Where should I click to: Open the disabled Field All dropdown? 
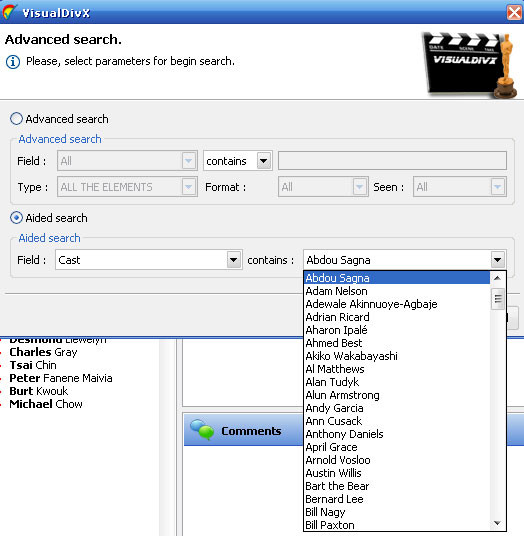click(189, 161)
